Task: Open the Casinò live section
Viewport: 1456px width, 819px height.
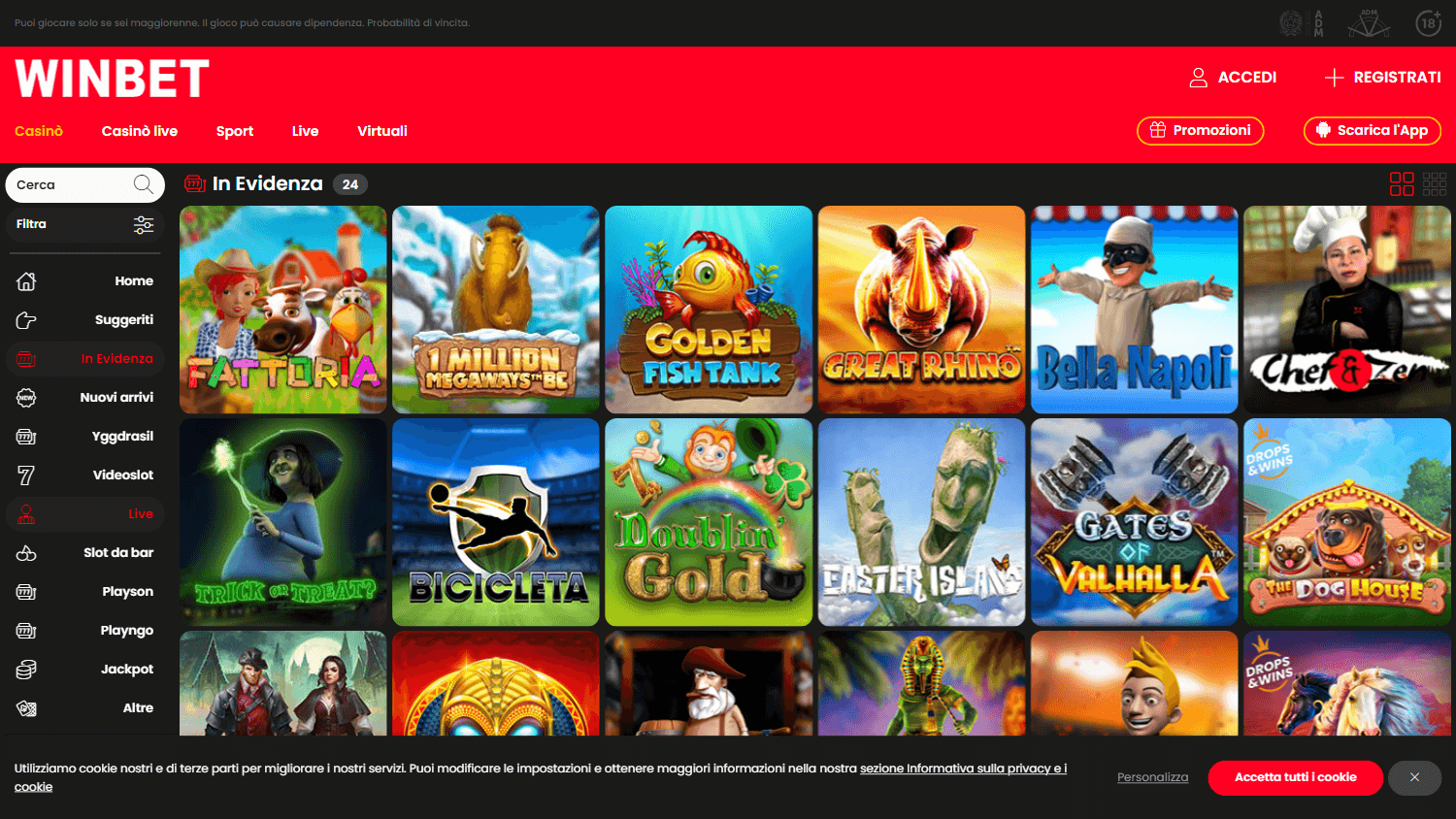Action: pyautogui.click(x=139, y=131)
